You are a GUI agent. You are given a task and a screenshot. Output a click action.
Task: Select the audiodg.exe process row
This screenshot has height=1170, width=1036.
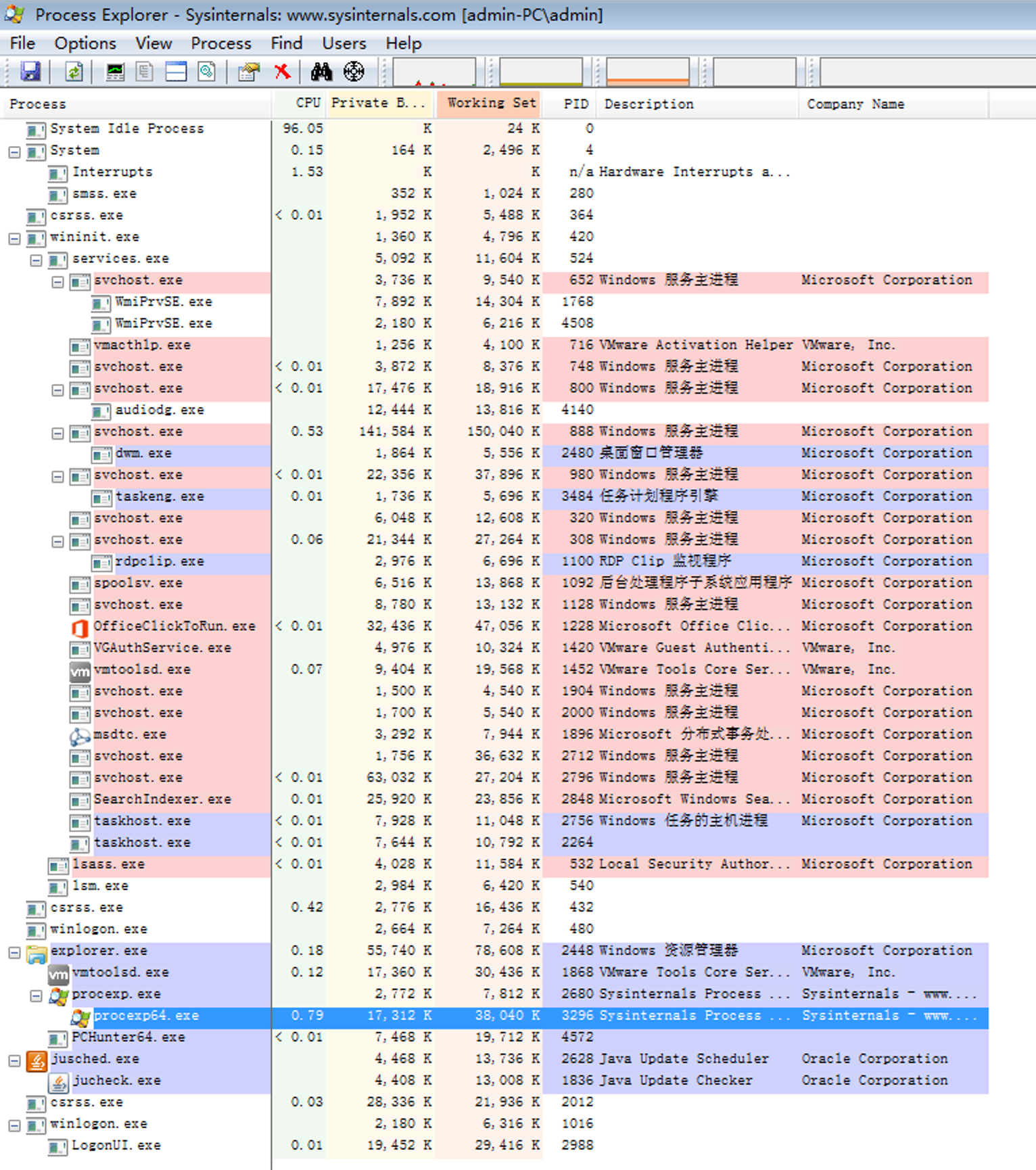(x=495, y=410)
